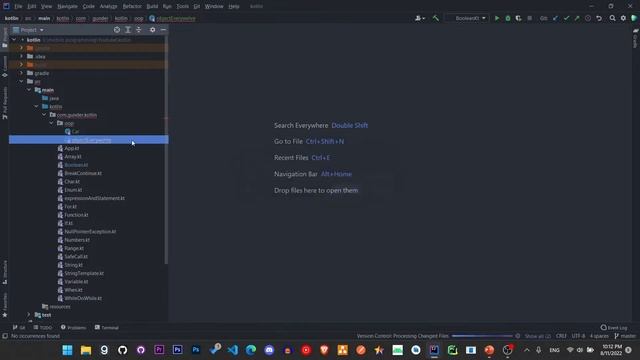
Task: Open Visual Studio Code from taskbar
Action: pyautogui.click(x=233, y=350)
